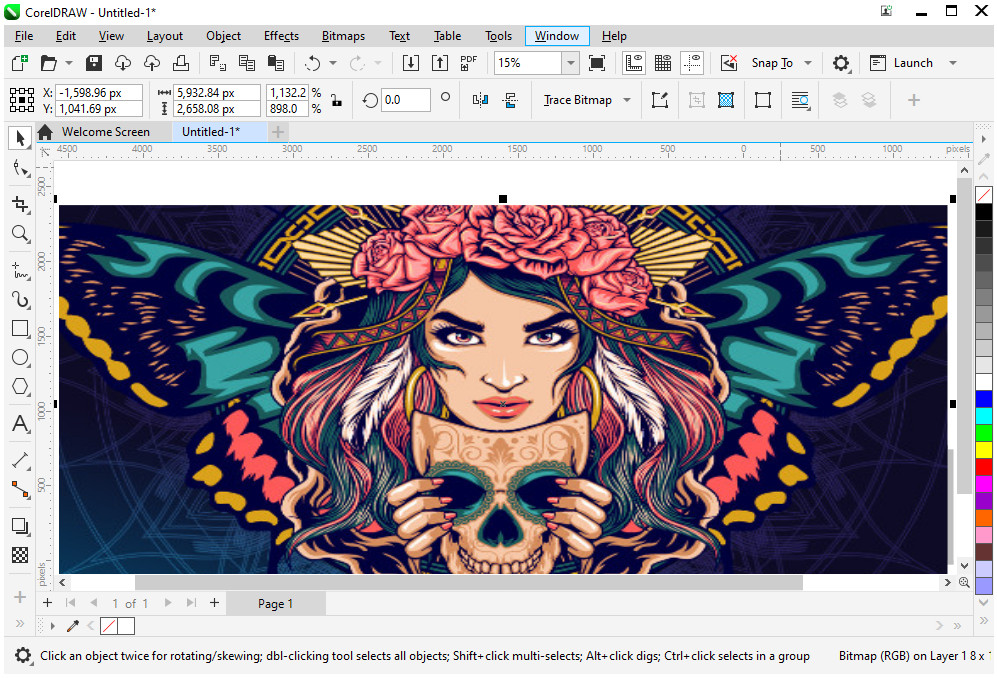Click the Copy icon
Screen dimensions: 997x678
247,62
